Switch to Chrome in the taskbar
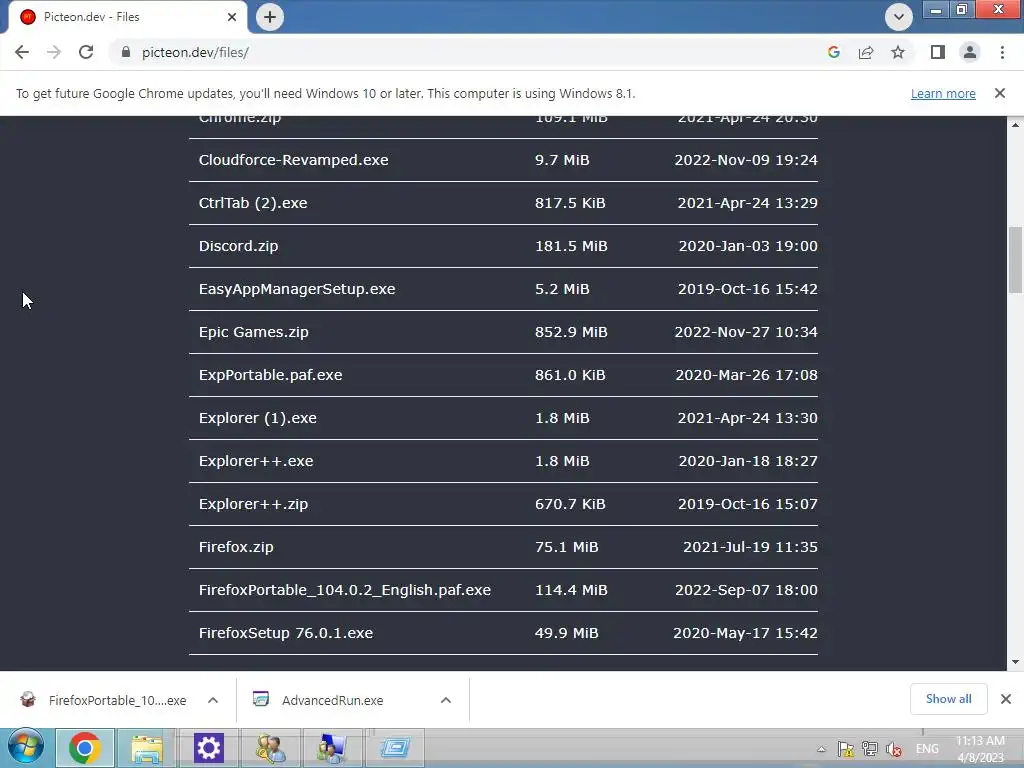1024x768 pixels. 85,748
